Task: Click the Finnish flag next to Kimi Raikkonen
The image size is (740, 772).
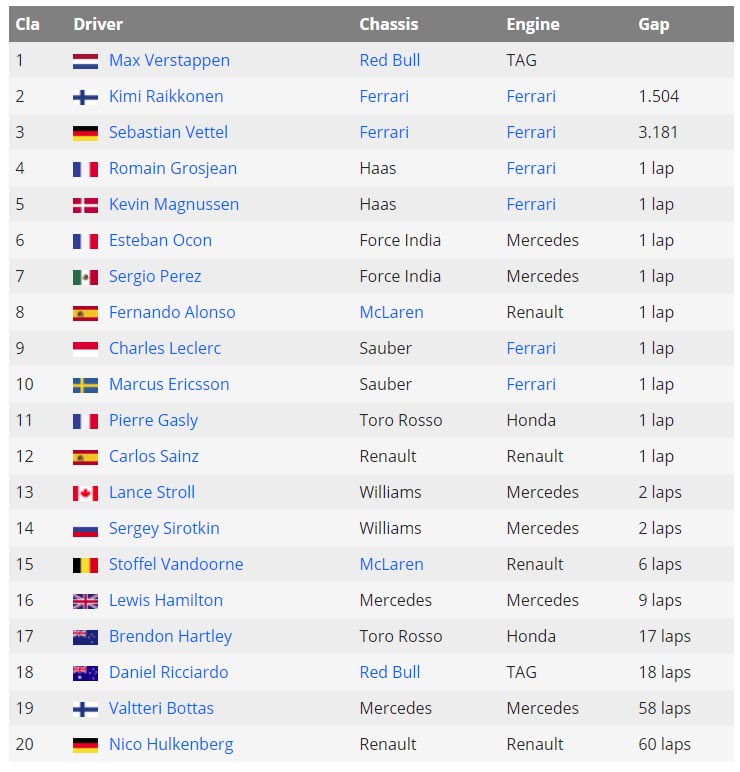Action: tap(85, 97)
